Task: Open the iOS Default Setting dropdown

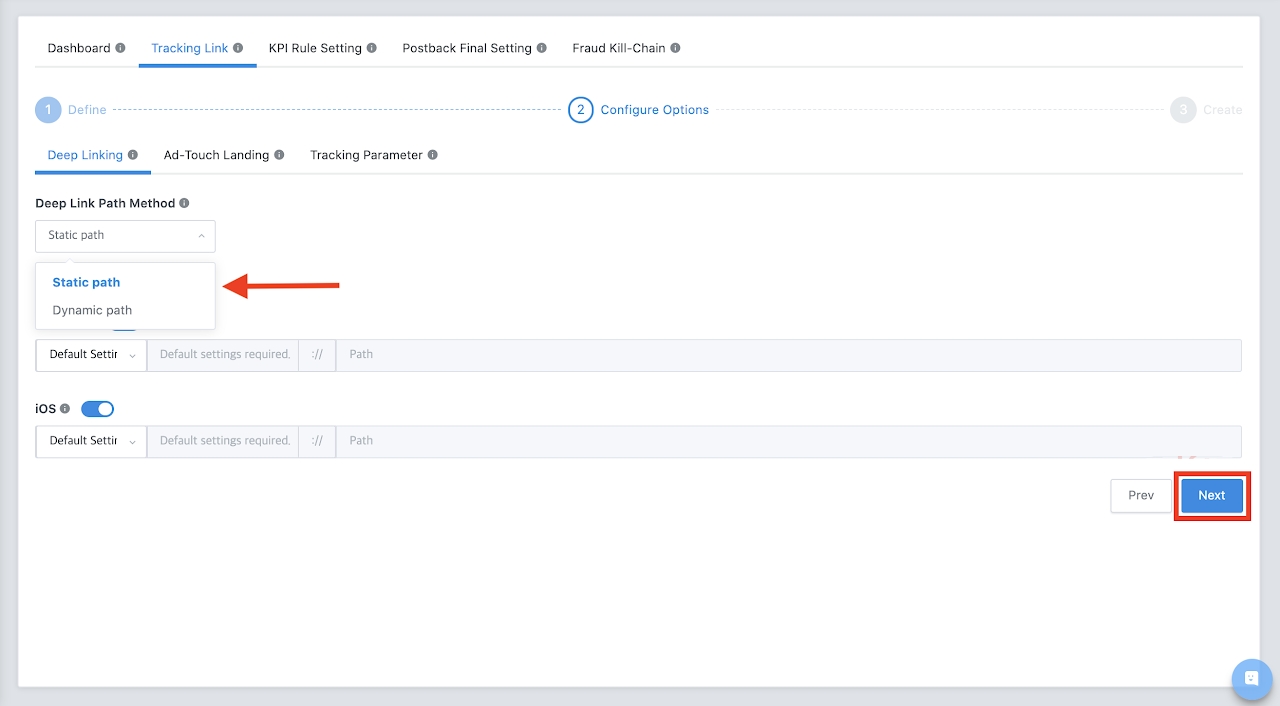Action: point(91,441)
